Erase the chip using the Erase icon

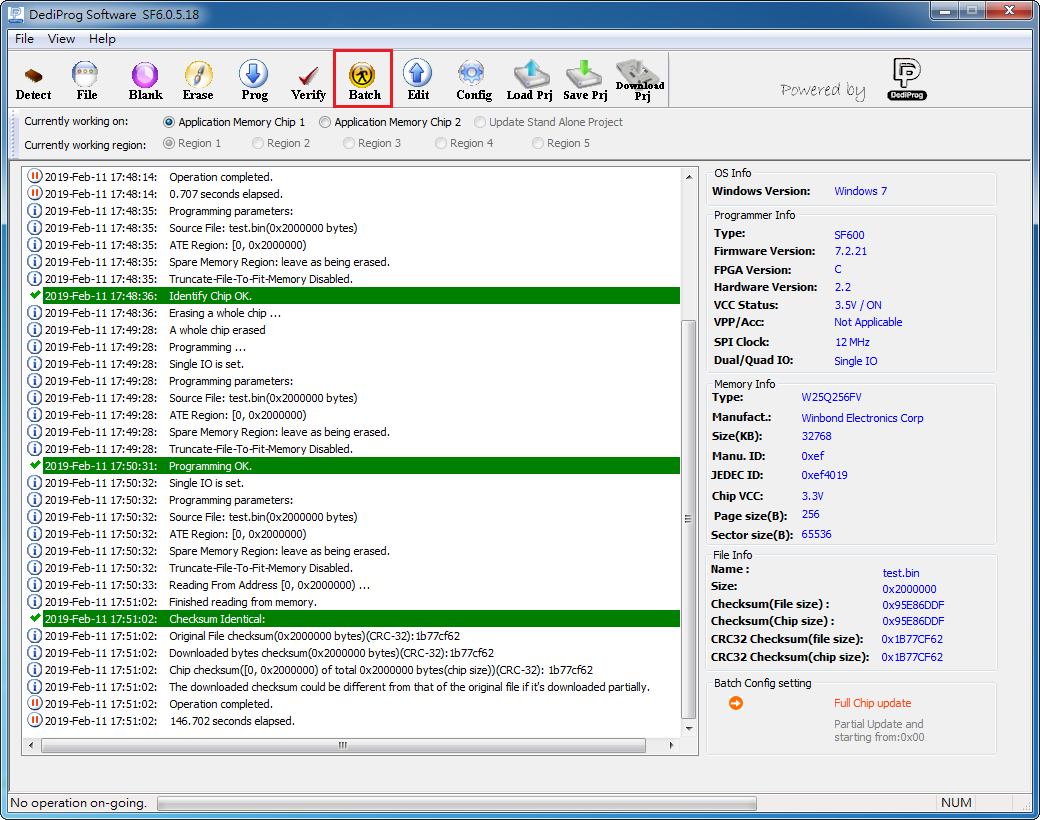click(198, 79)
